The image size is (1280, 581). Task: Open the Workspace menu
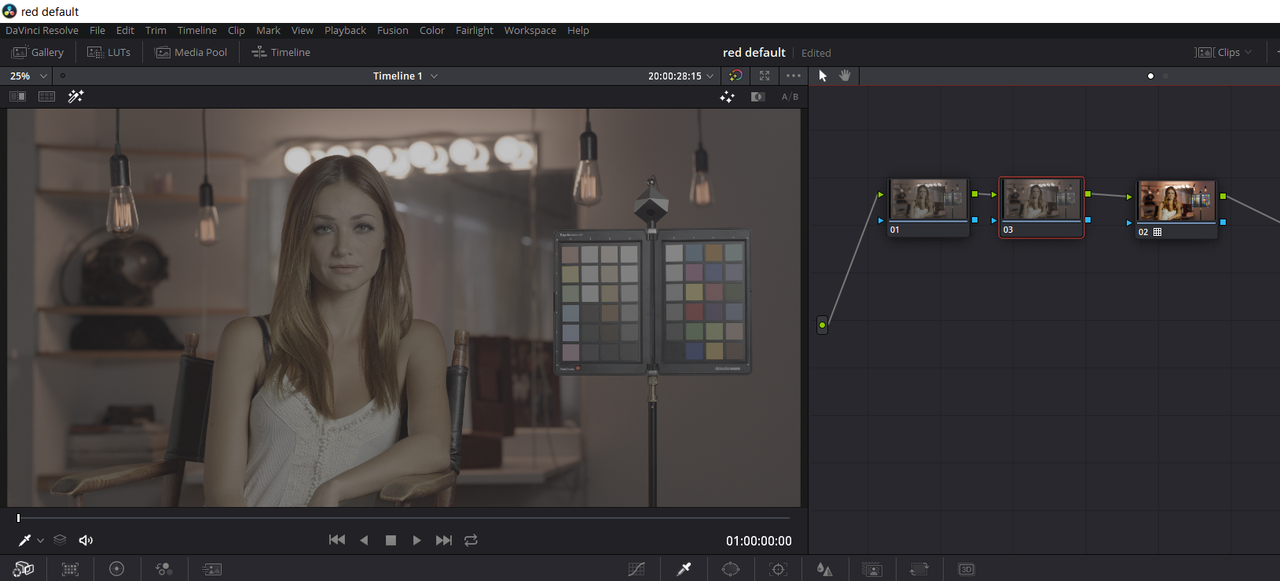pos(530,30)
